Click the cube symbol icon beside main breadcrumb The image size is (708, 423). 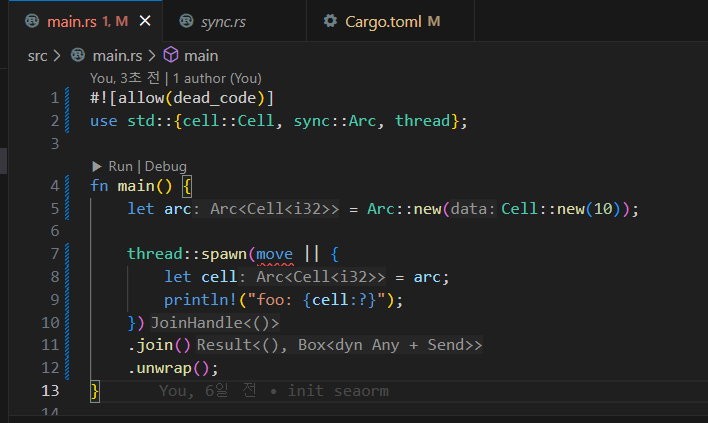[x=170, y=56]
